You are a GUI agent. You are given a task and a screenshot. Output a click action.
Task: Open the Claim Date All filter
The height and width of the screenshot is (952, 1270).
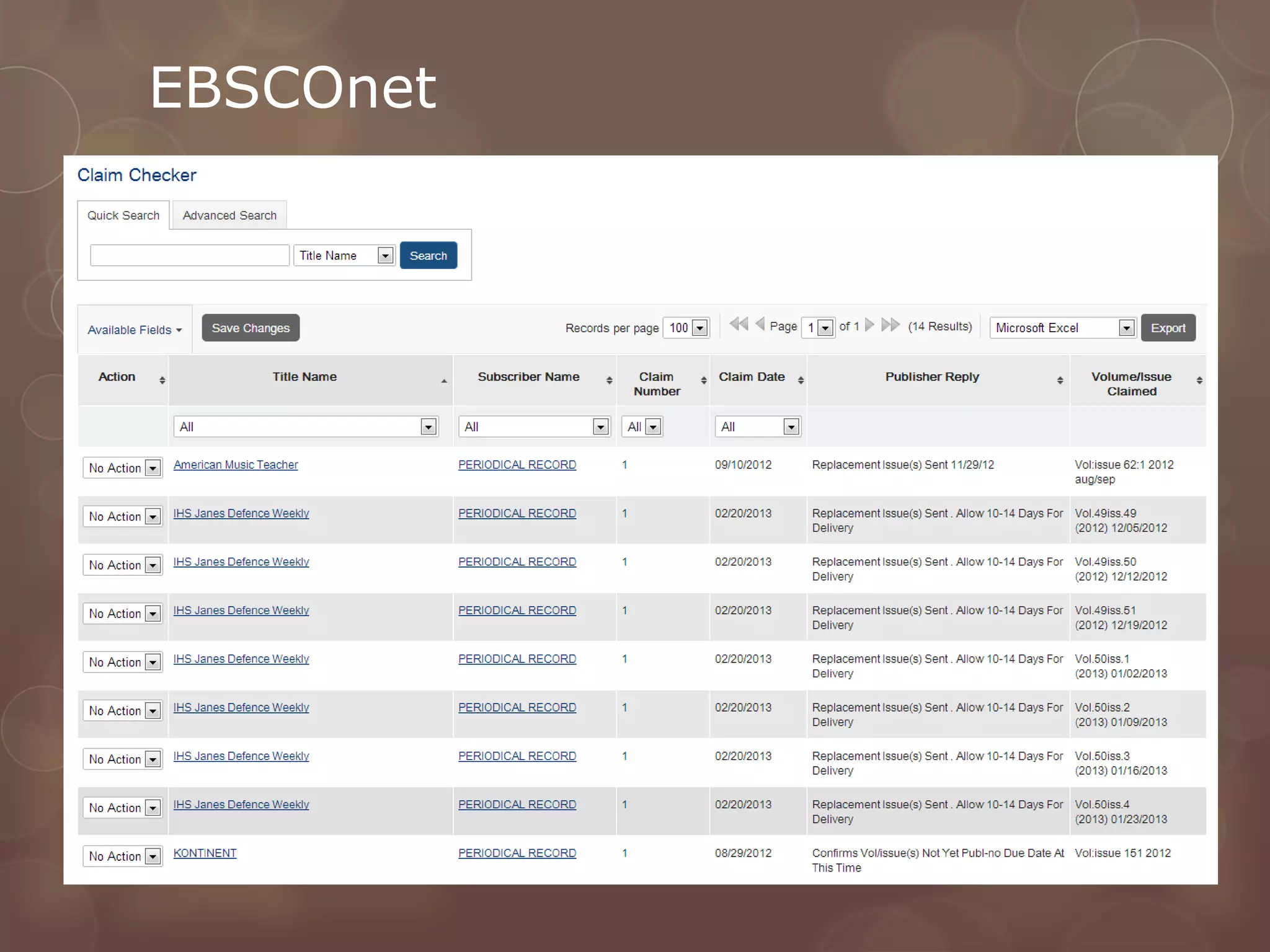[x=758, y=426]
